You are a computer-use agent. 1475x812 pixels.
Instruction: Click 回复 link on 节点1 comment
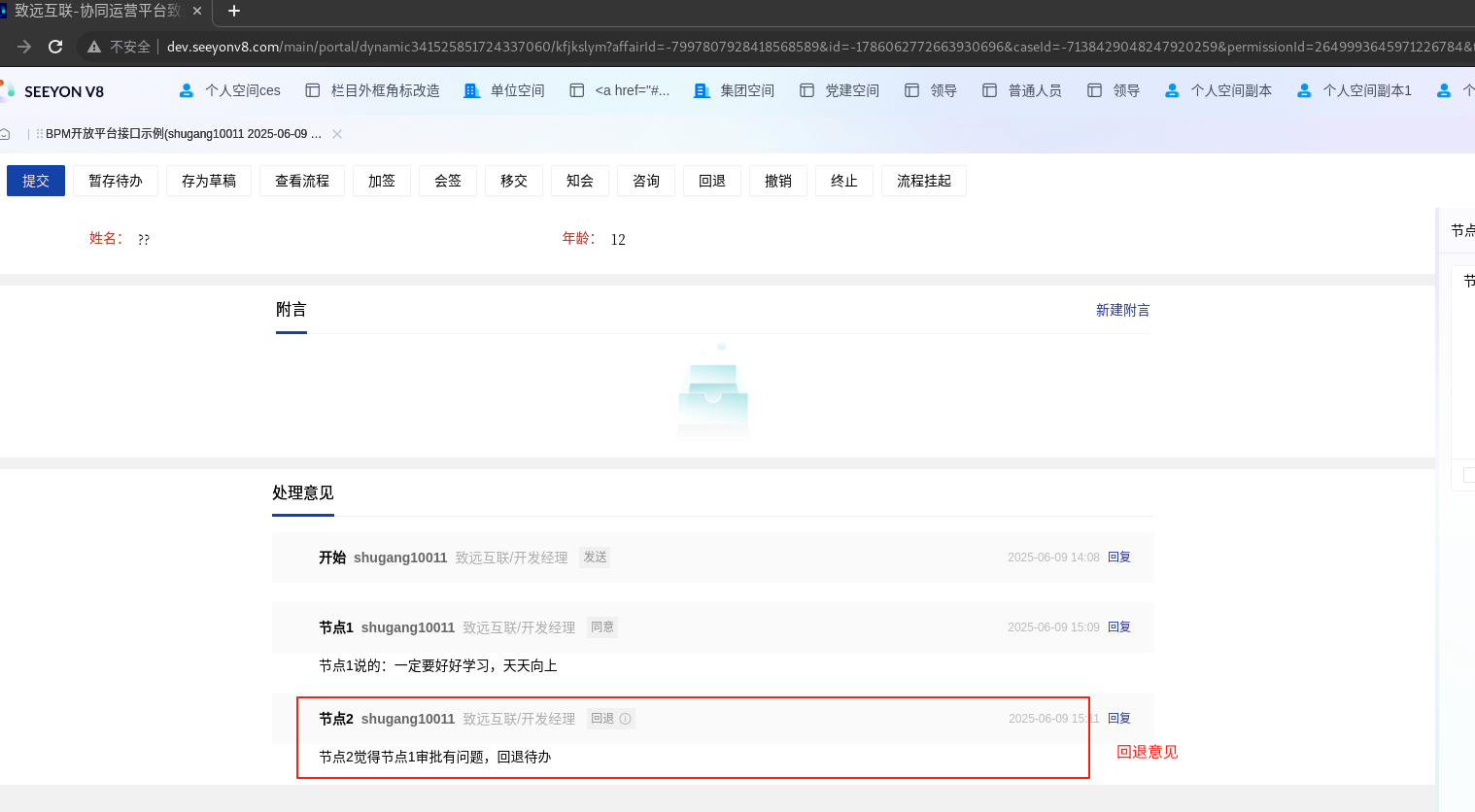pos(1119,627)
